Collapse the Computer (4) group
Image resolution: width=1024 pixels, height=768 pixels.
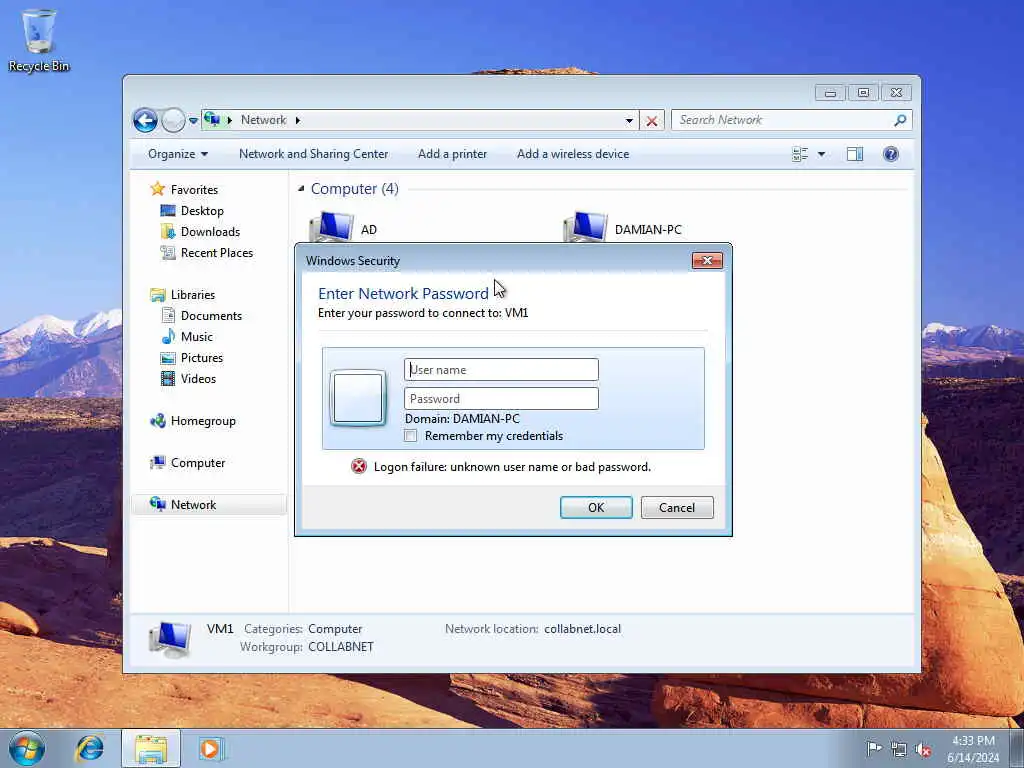pyautogui.click(x=301, y=189)
